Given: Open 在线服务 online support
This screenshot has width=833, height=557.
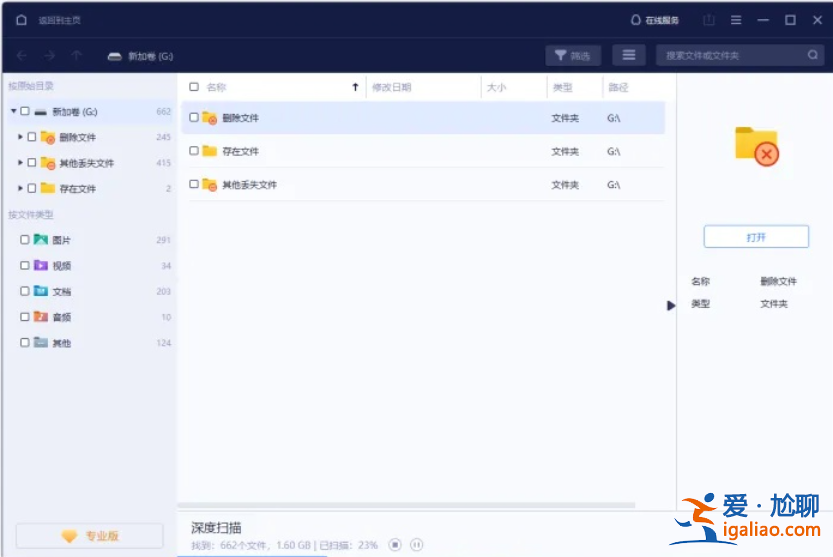Looking at the screenshot, I should [x=654, y=20].
